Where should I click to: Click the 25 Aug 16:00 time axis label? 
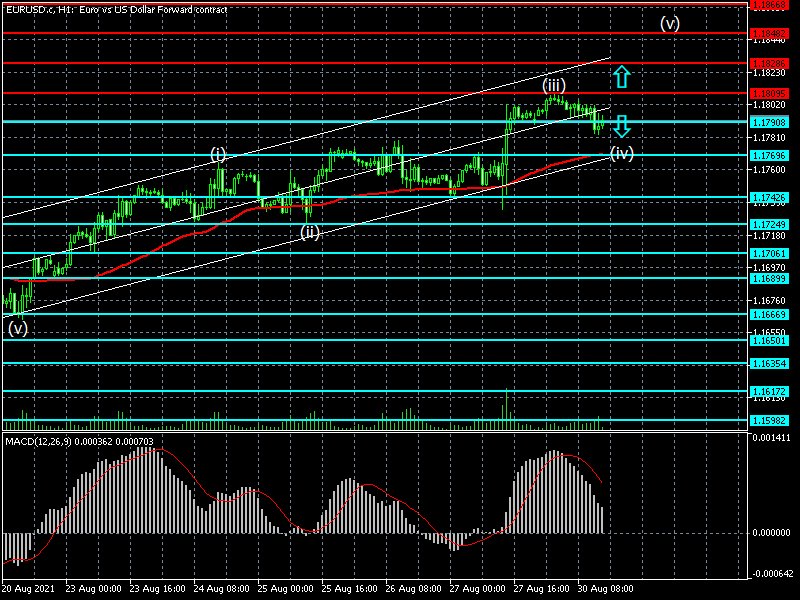tap(349, 589)
